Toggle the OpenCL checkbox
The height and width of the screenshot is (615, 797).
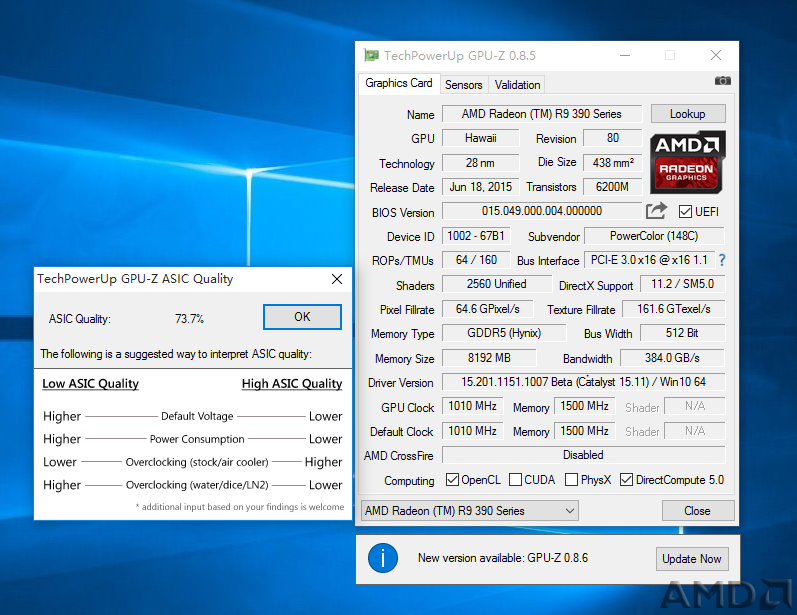point(452,480)
